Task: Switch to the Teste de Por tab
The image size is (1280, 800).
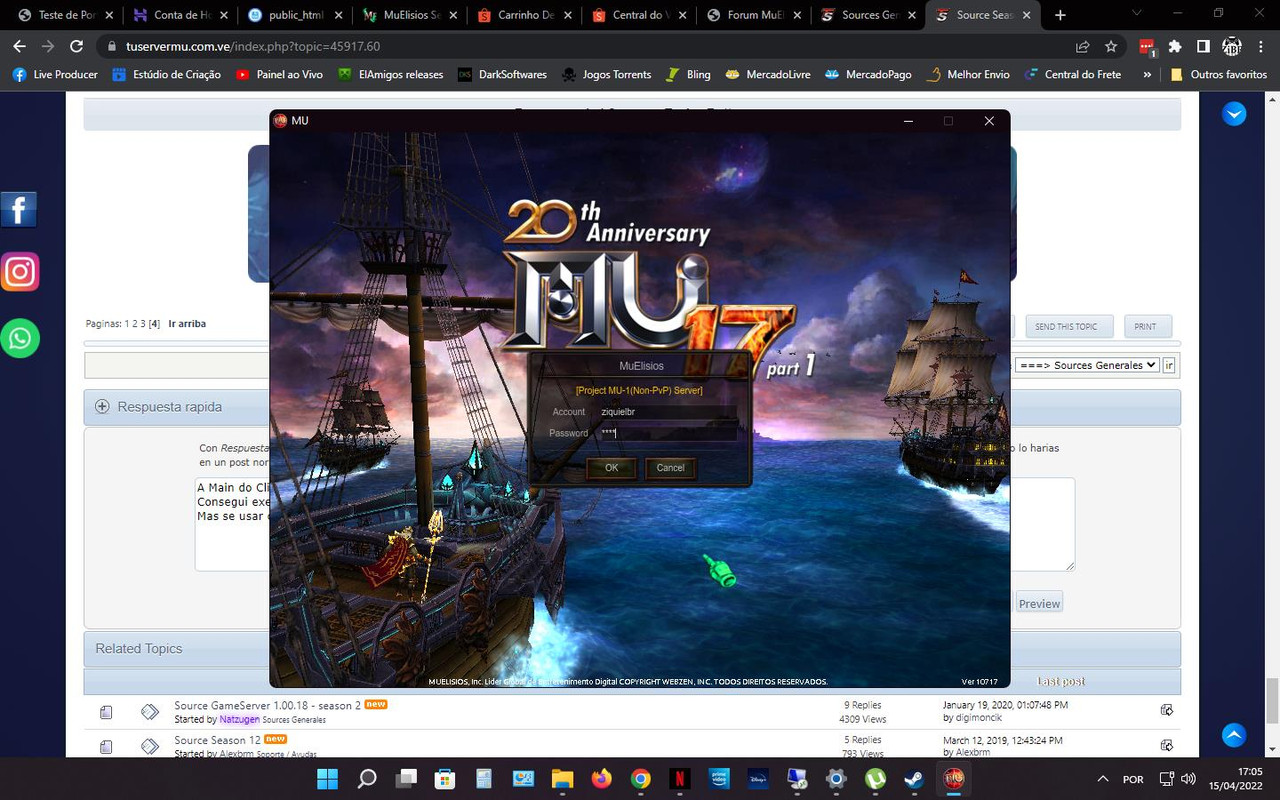Action: tap(66, 15)
